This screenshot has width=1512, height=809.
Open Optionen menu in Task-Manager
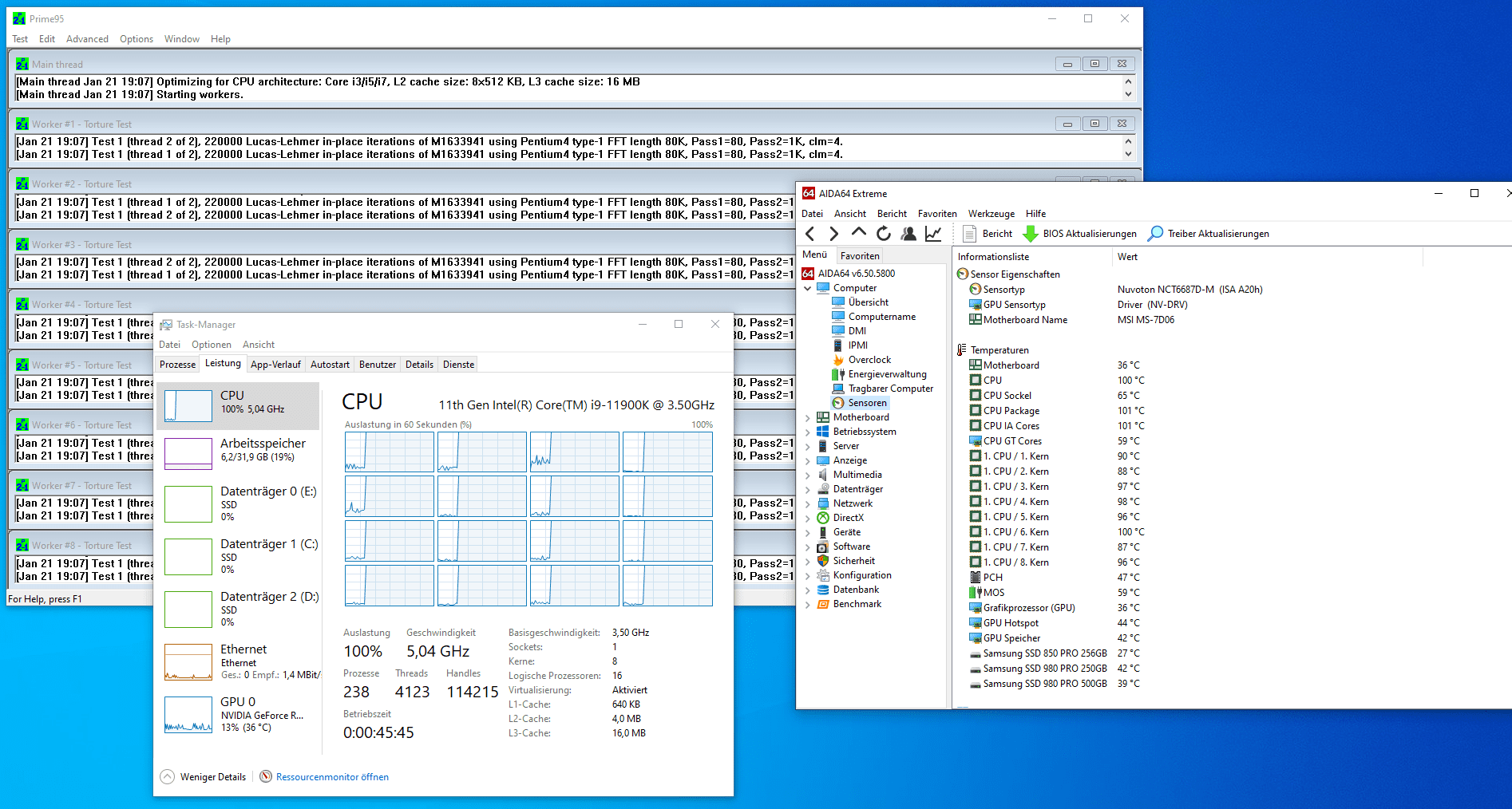click(211, 345)
